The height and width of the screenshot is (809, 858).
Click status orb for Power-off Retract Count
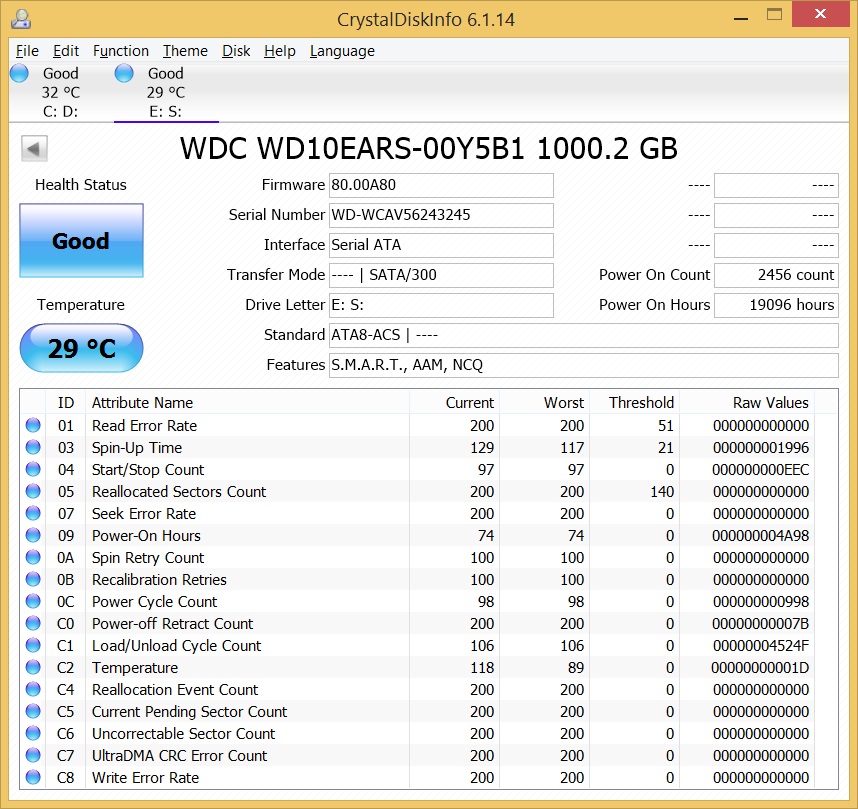coord(33,623)
